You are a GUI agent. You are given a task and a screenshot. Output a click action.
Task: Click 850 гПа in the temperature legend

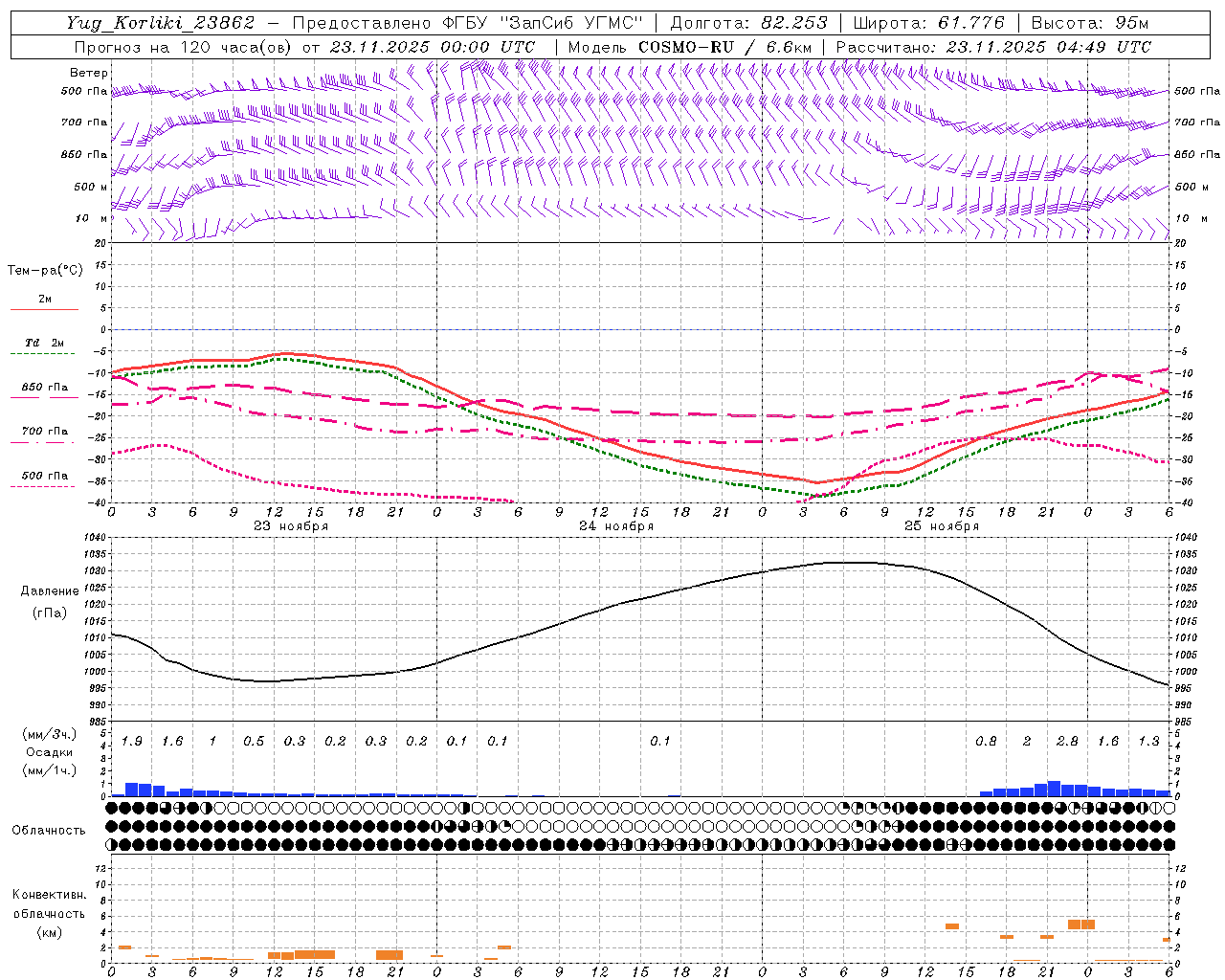[x=45, y=388]
